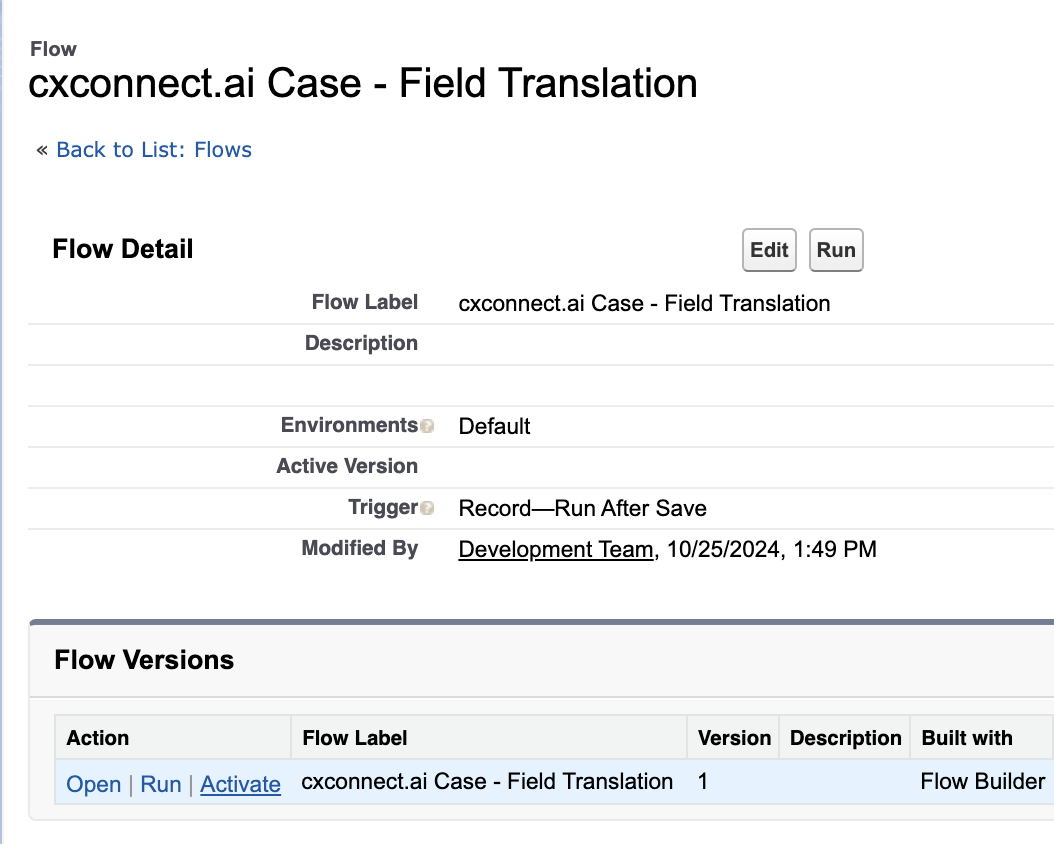Activate the flow version

coord(240,784)
